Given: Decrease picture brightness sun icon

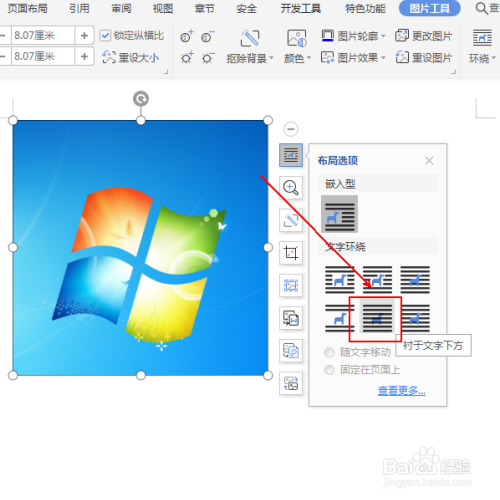Looking at the screenshot, I should point(207,58).
